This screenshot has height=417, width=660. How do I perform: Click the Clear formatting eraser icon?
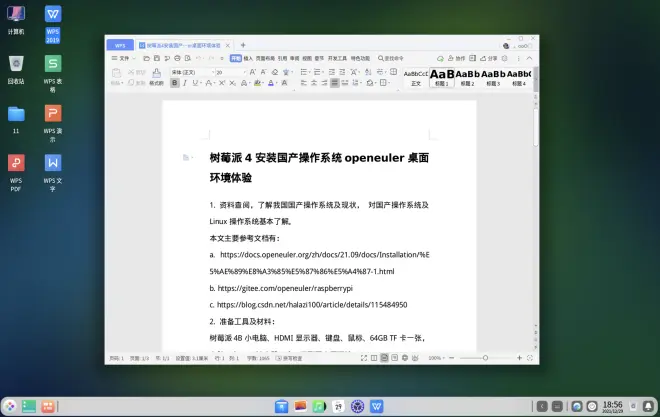coord(275,72)
